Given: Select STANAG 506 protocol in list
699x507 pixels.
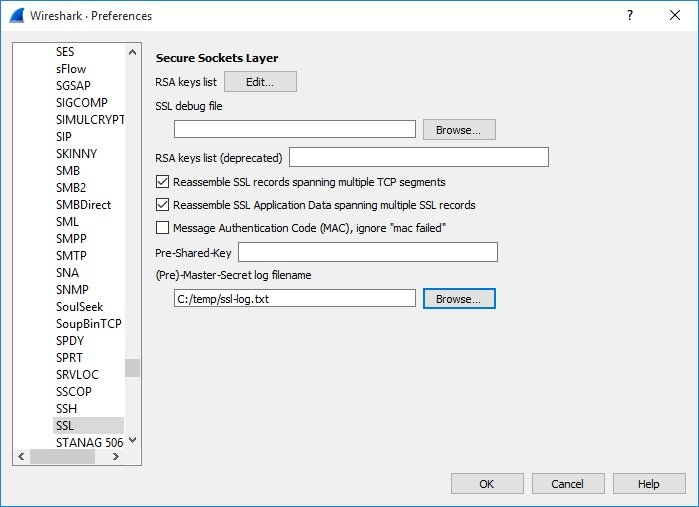Looking at the screenshot, I should (x=90, y=442).
